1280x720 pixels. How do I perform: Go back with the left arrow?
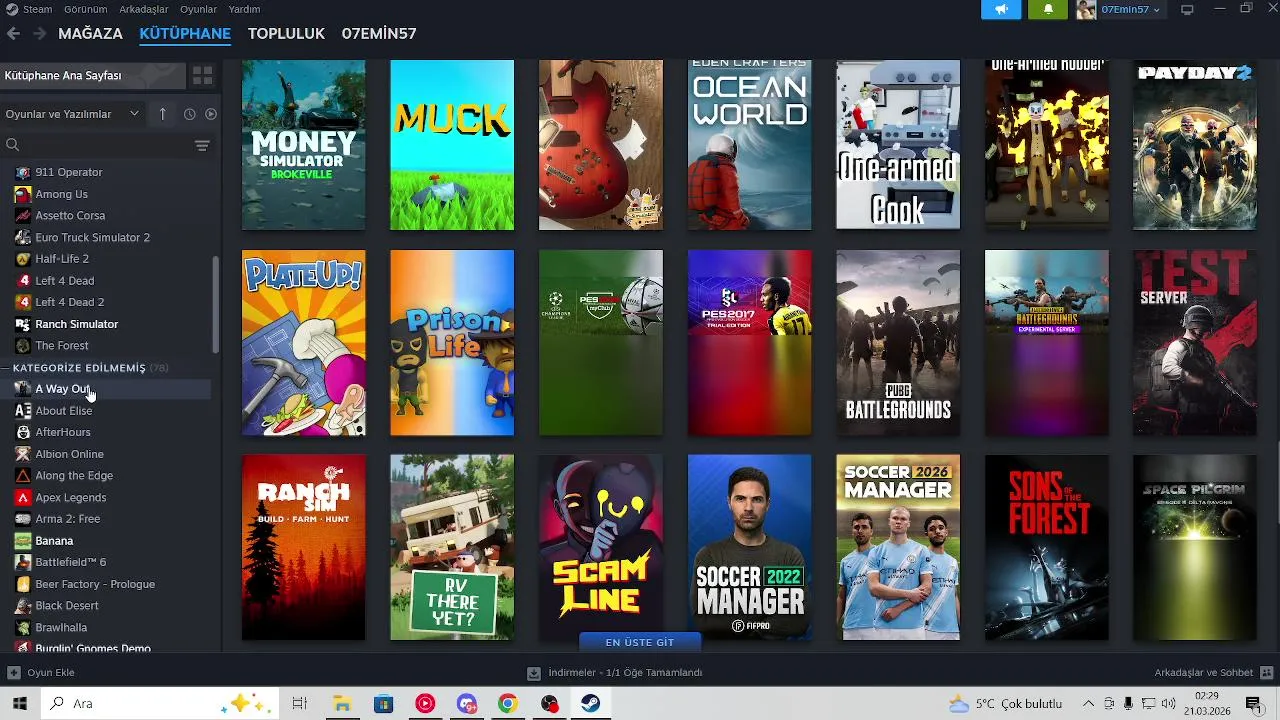(x=13, y=33)
